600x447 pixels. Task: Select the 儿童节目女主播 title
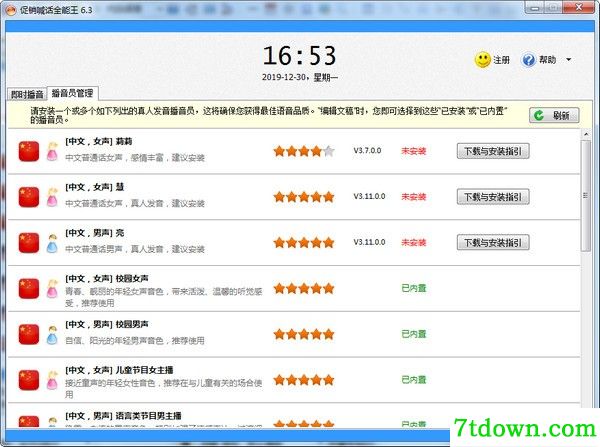(119, 370)
